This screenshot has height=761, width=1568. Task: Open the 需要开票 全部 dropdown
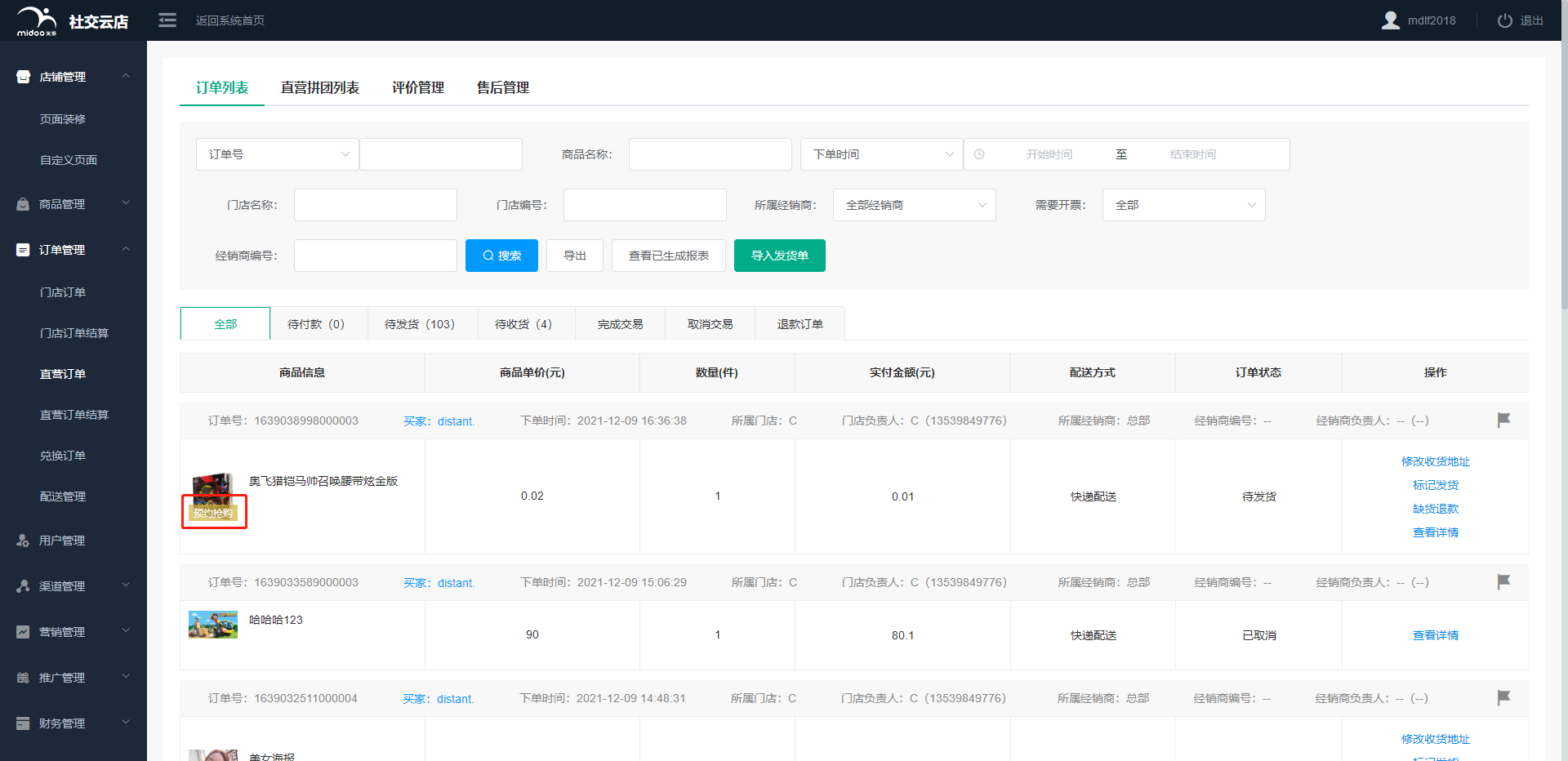(x=1184, y=205)
